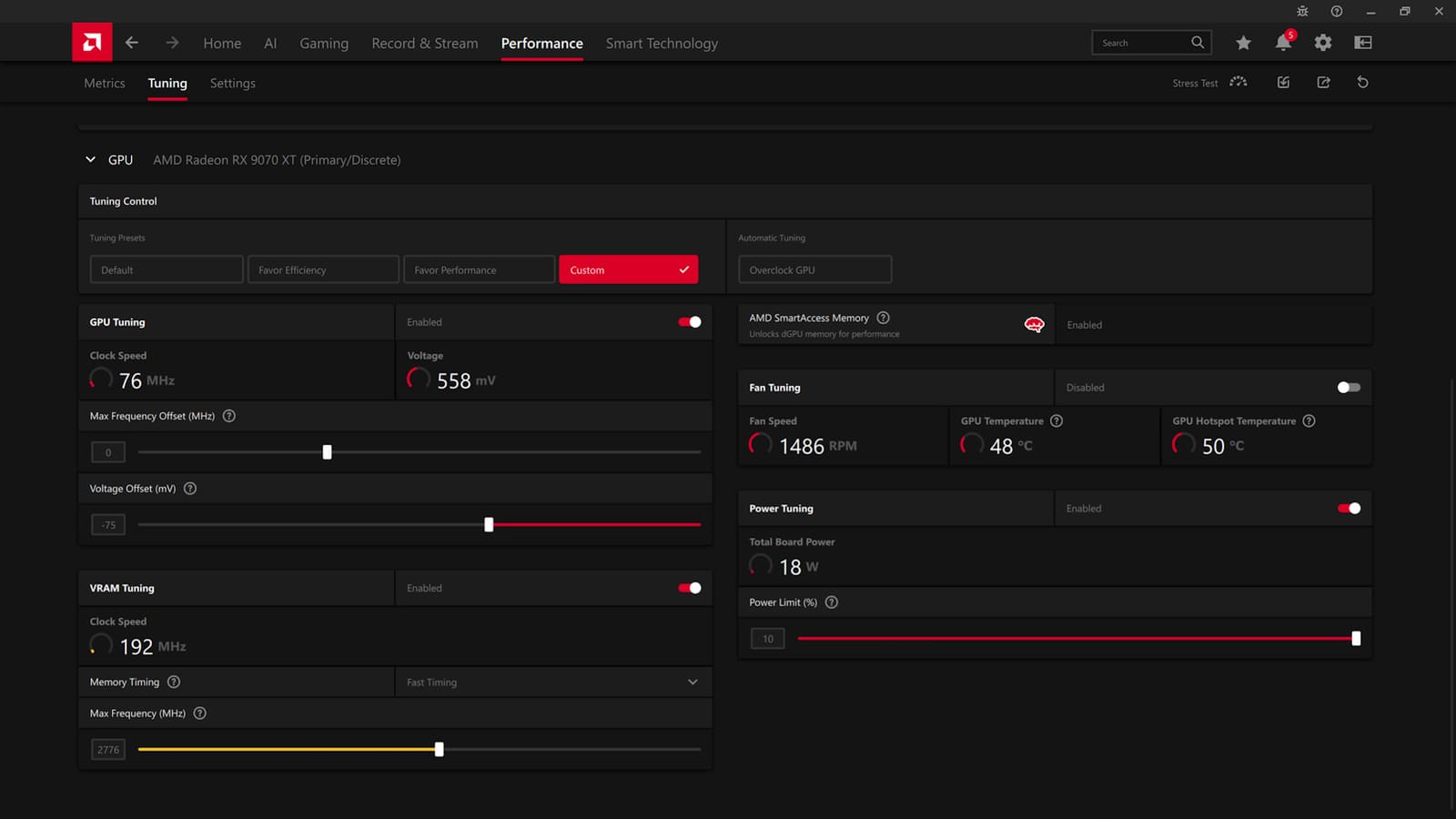Toggle VRAM Tuning switch
This screenshot has width=1456, height=819.
[690, 588]
